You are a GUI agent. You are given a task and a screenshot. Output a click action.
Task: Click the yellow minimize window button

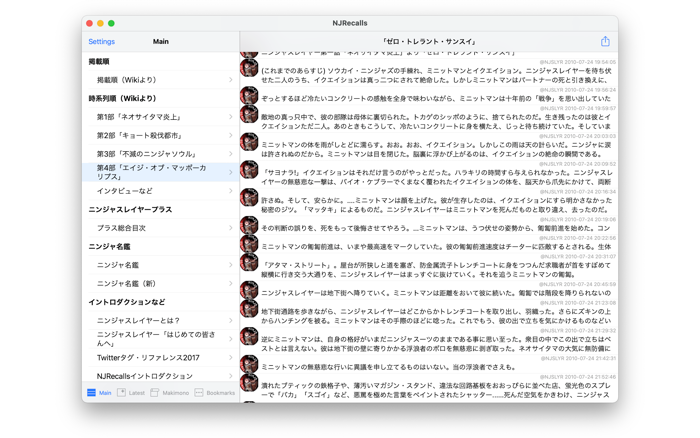[100, 23]
